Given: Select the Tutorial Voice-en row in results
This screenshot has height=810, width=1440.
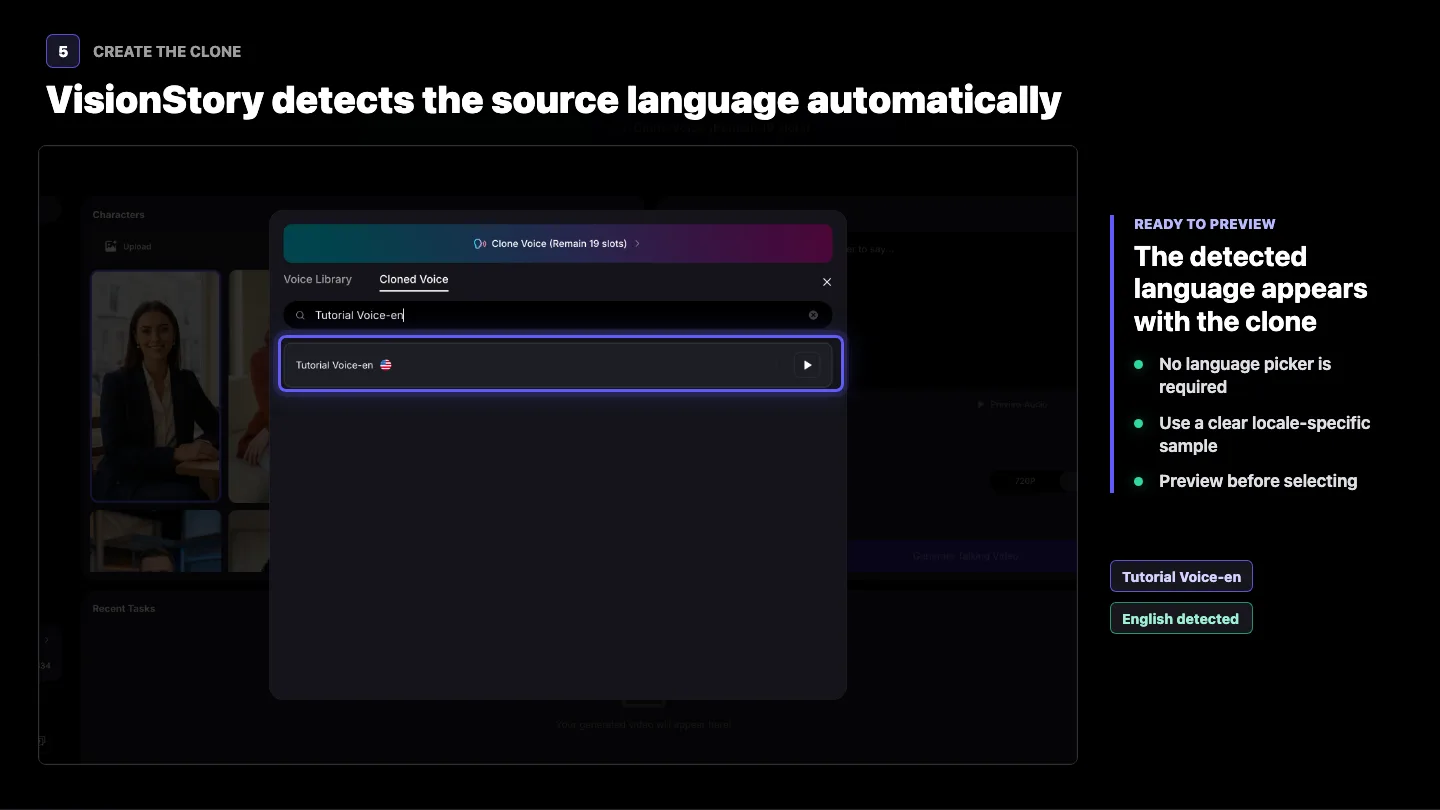Looking at the screenshot, I should tap(560, 364).
